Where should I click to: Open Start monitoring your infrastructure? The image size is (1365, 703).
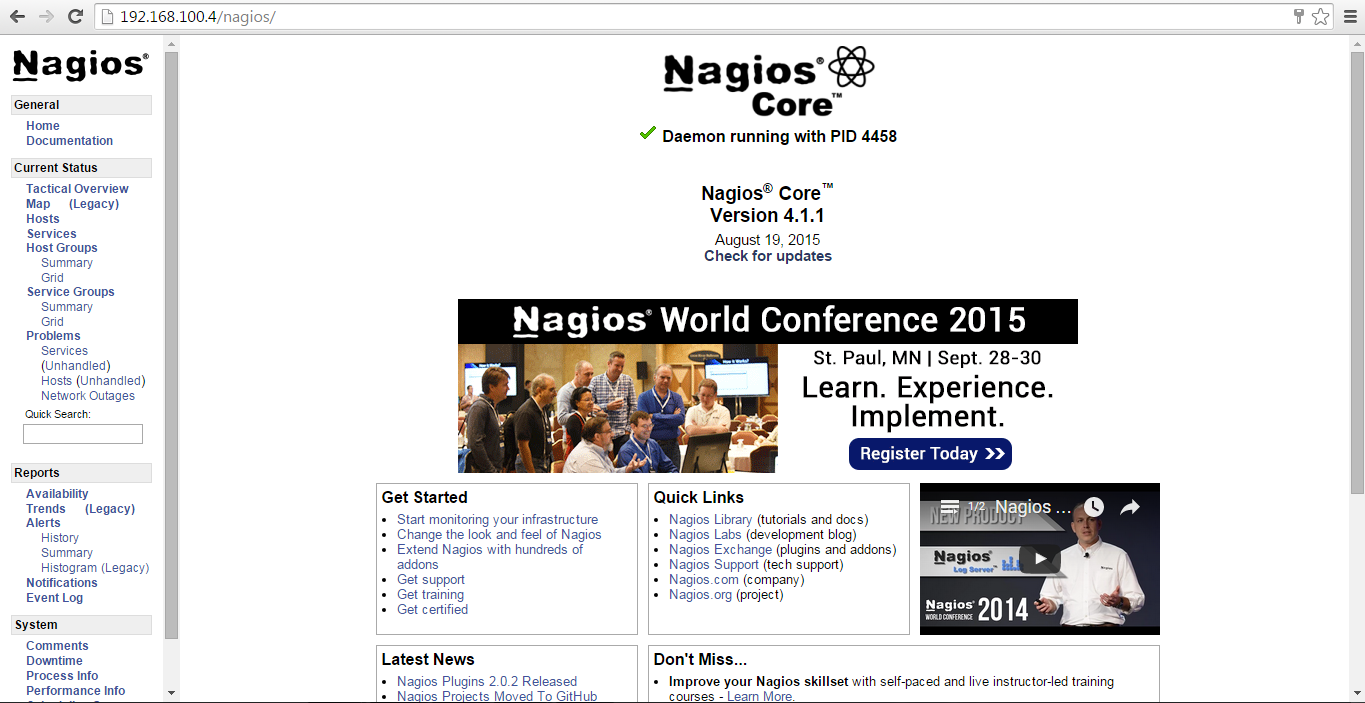click(497, 520)
